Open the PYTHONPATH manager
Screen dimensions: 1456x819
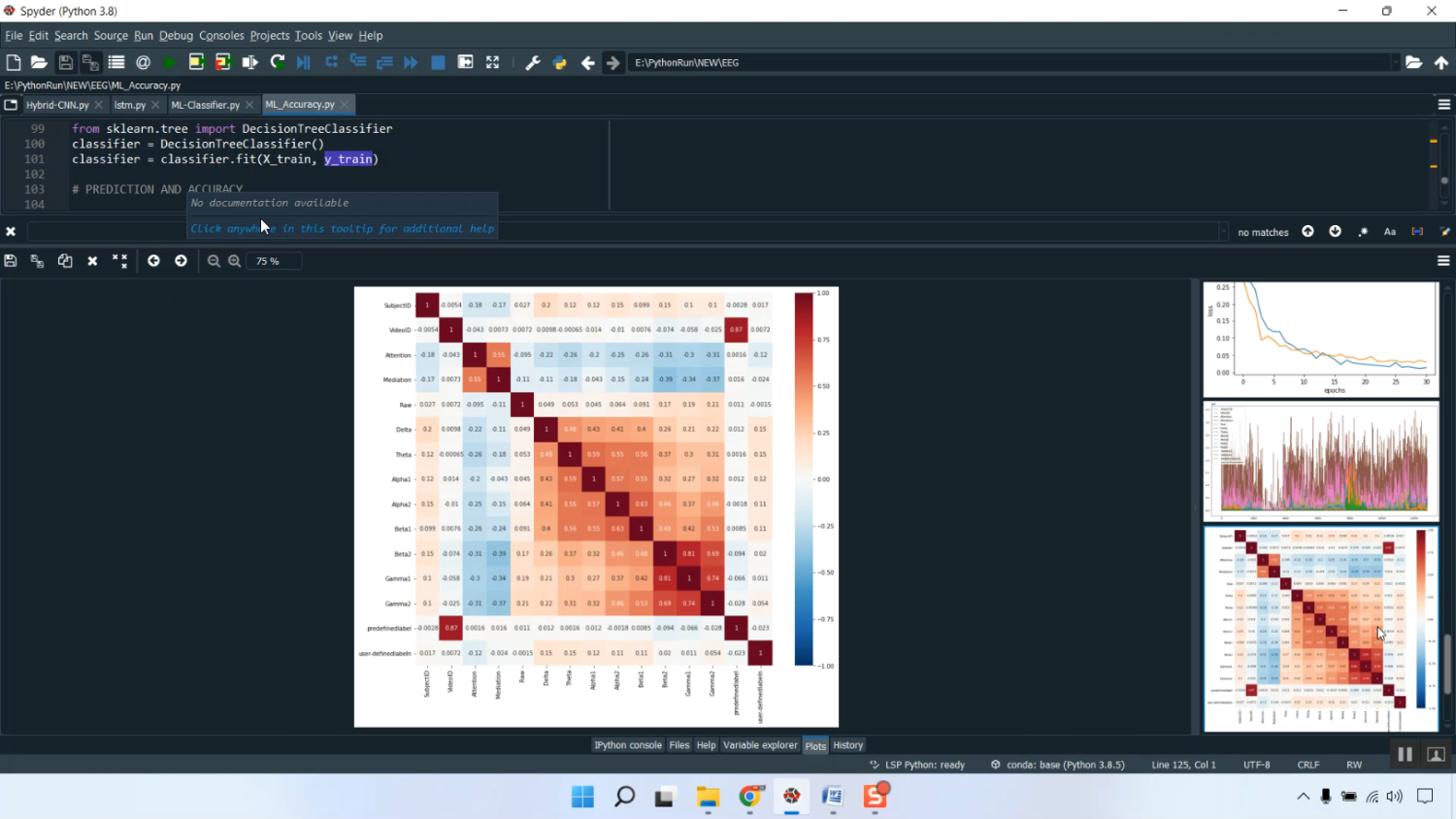click(x=559, y=61)
